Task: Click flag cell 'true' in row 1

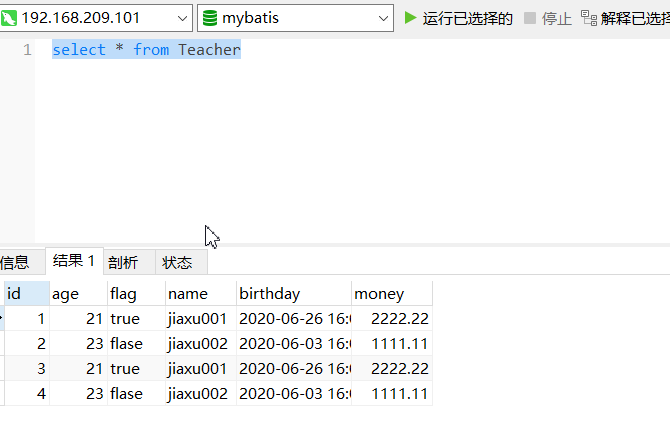Action: click(x=136, y=318)
